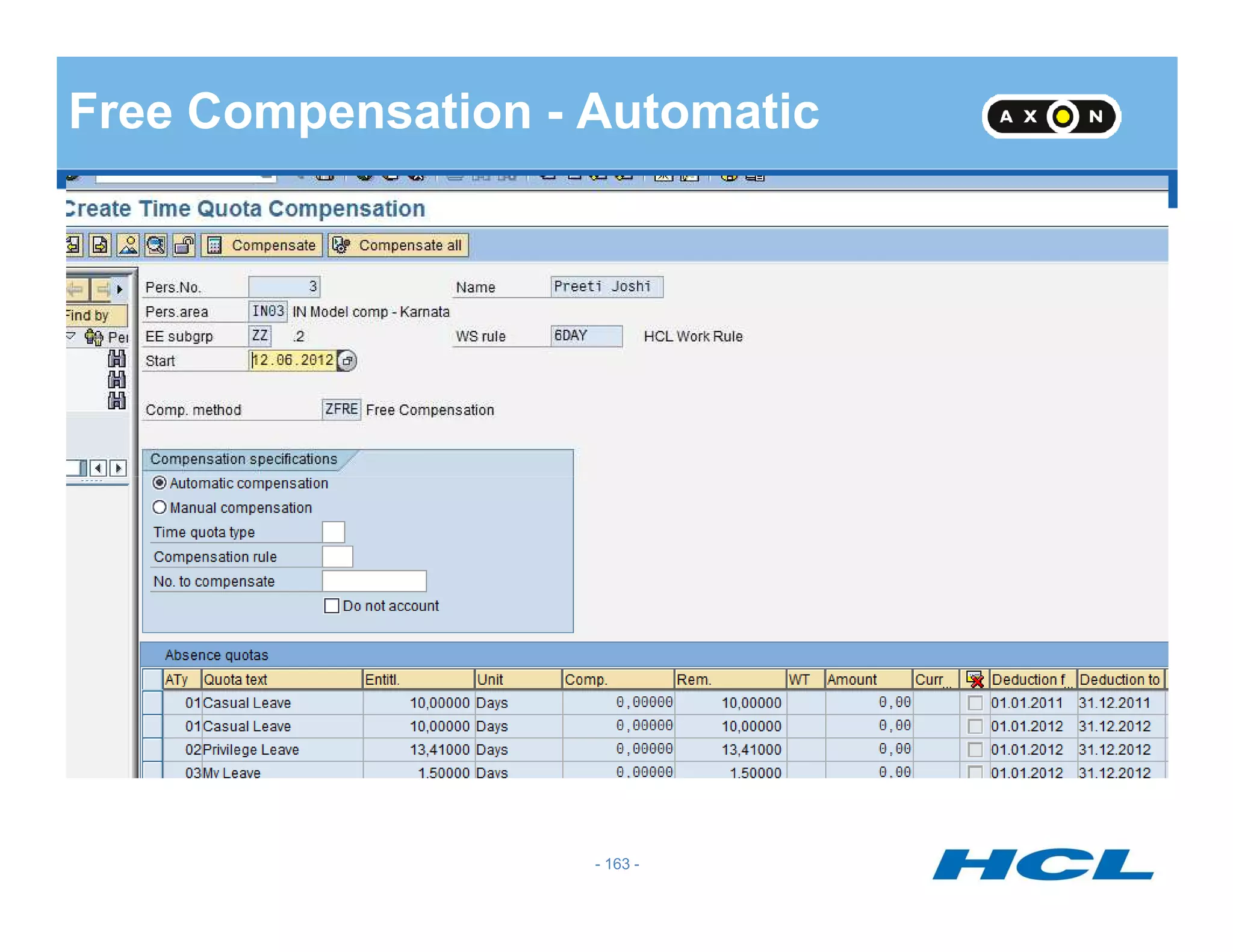Click the Pers.area field IN03
The height and width of the screenshot is (952, 1233).
268,311
